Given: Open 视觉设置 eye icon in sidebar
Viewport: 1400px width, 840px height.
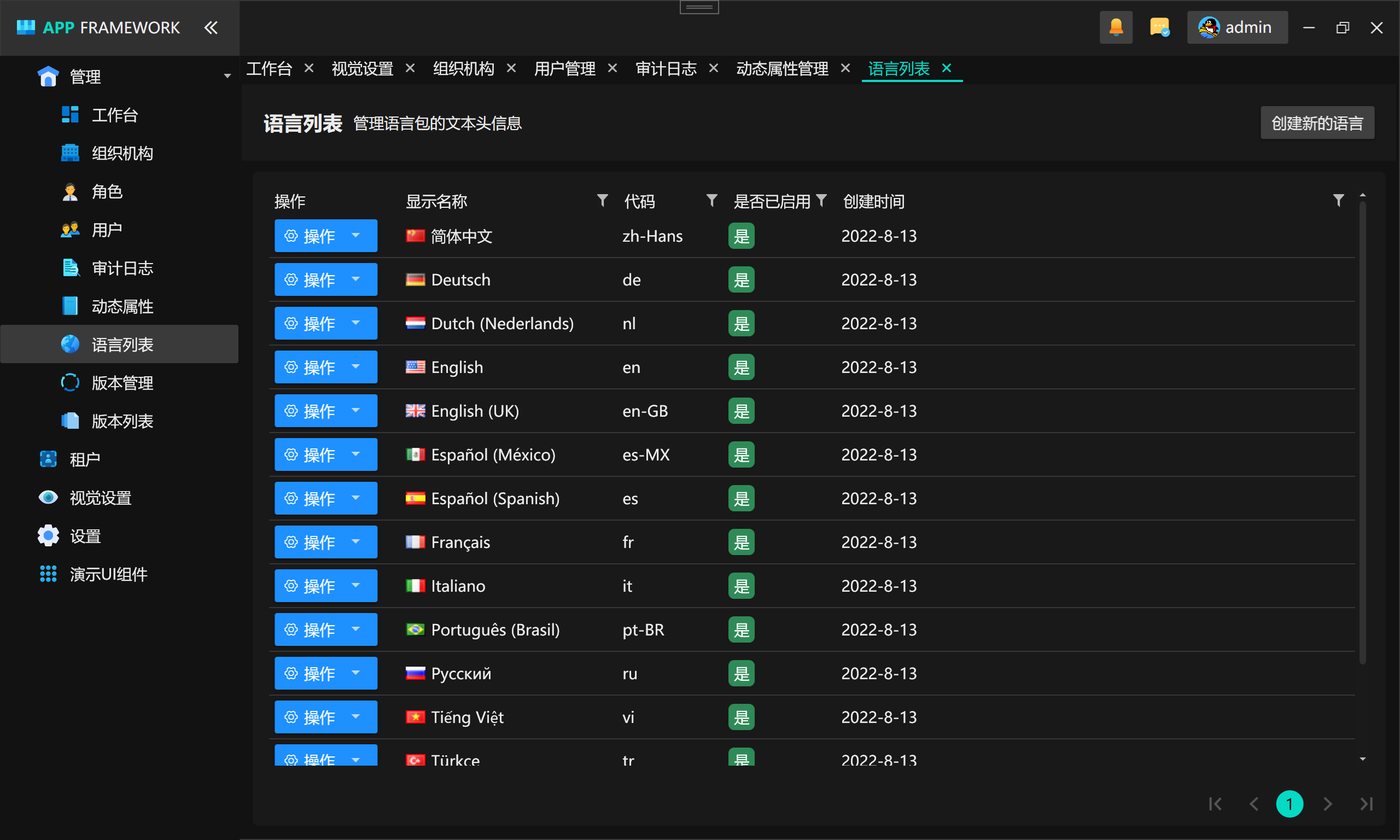Looking at the screenshot, I should tap(49, 498).
